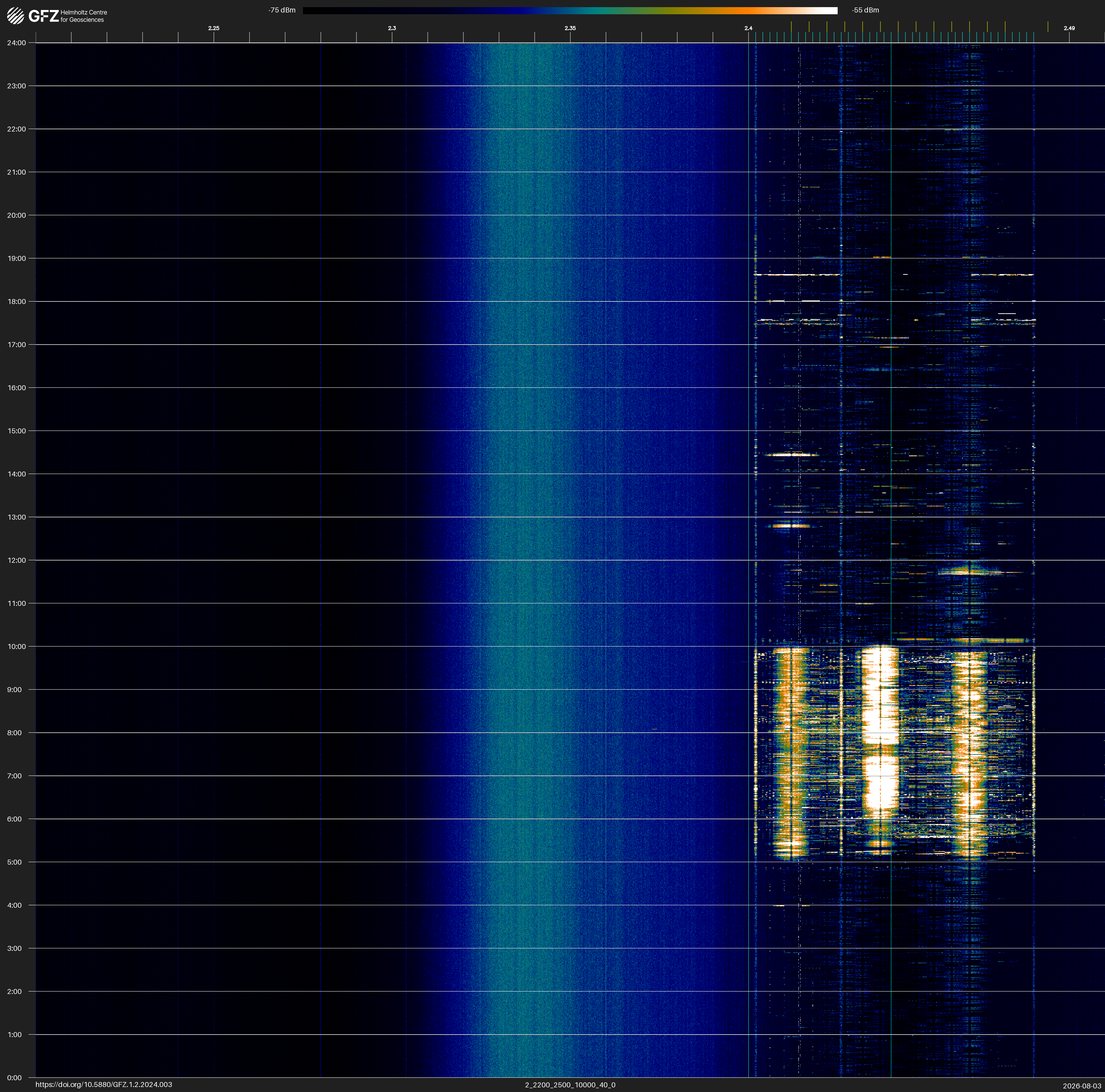Click the 10:00 time axis label
Image resolution: width=1105 pixels, height=1092 pixels.
pos(17,647)
